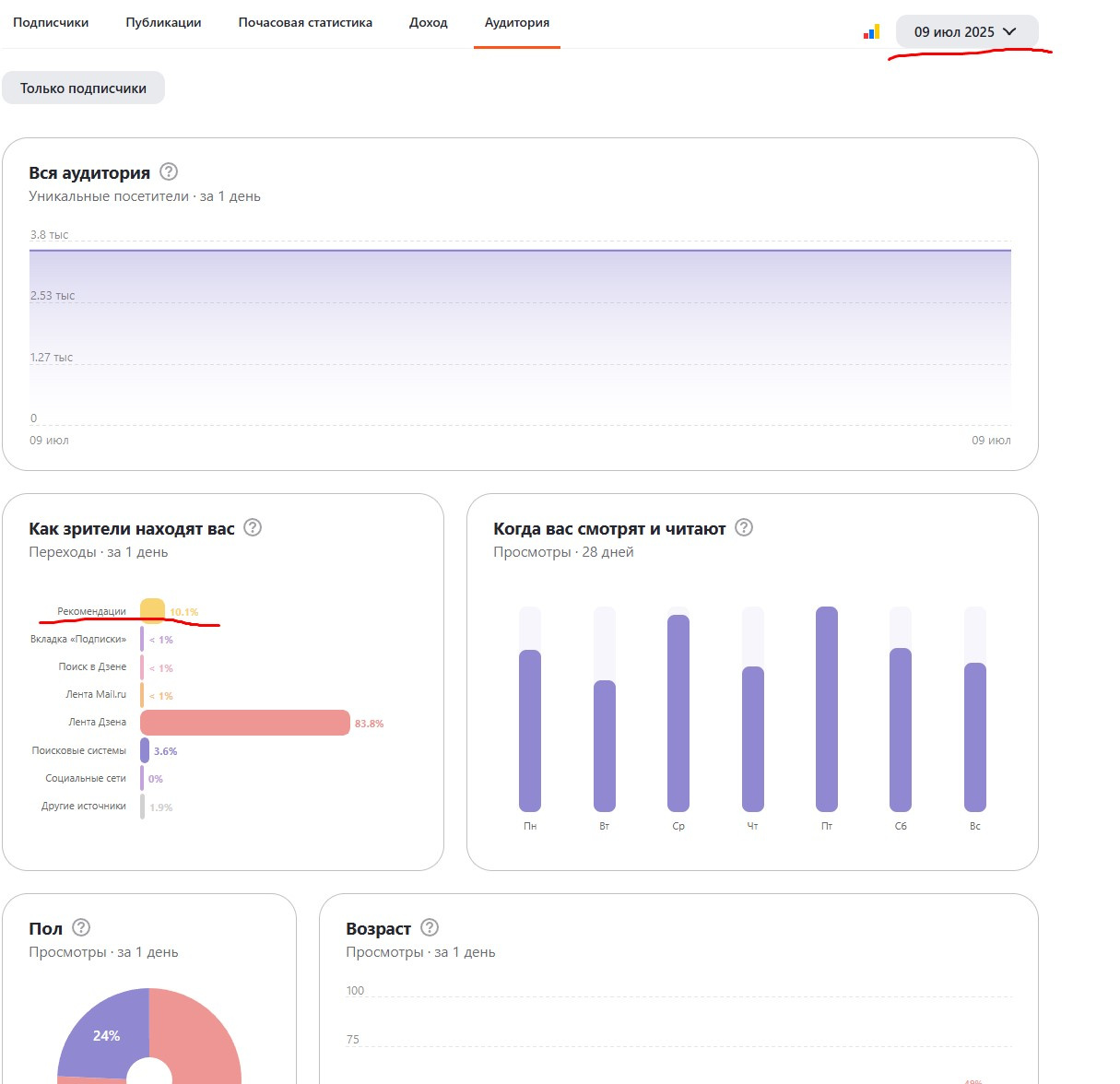This screenshot has width=1120, height=1084.
Task: Select the 2.53 тыс axis label
Action: click(53, 296)
